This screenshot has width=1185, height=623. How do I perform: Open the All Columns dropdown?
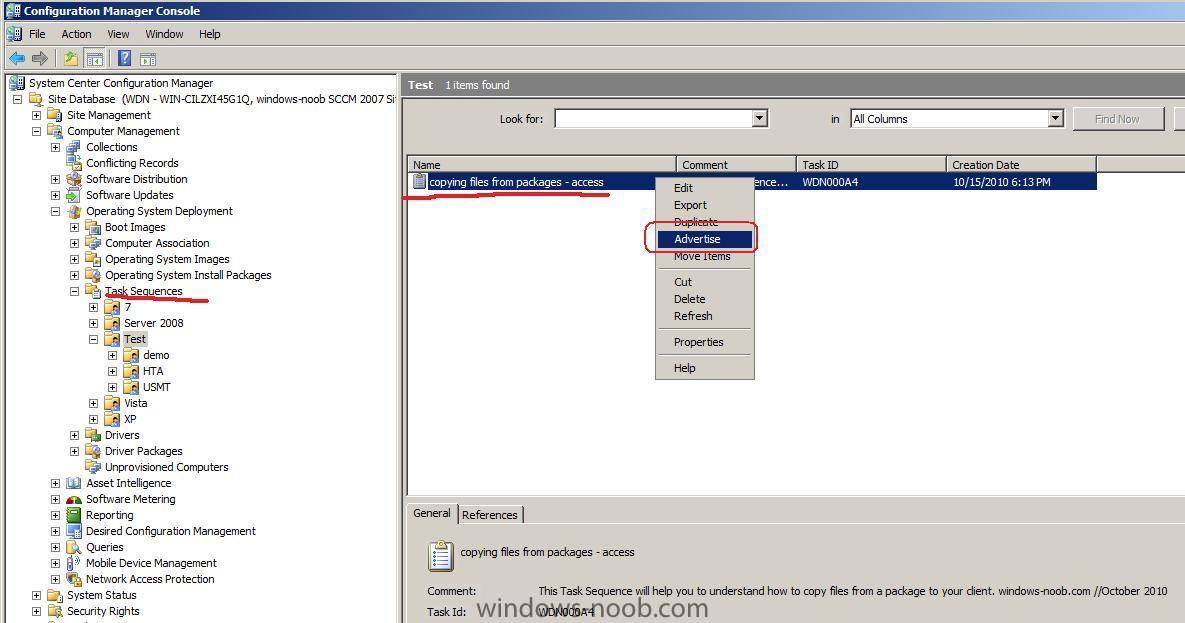tap(1055, 119)
